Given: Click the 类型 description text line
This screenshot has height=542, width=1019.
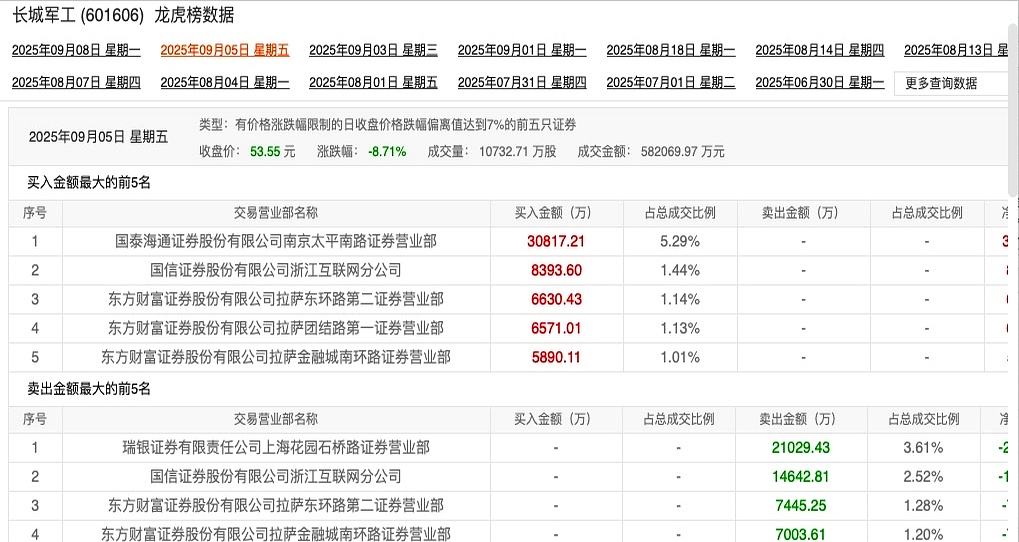Looking at the screenshot, I should tap(387, 125).
